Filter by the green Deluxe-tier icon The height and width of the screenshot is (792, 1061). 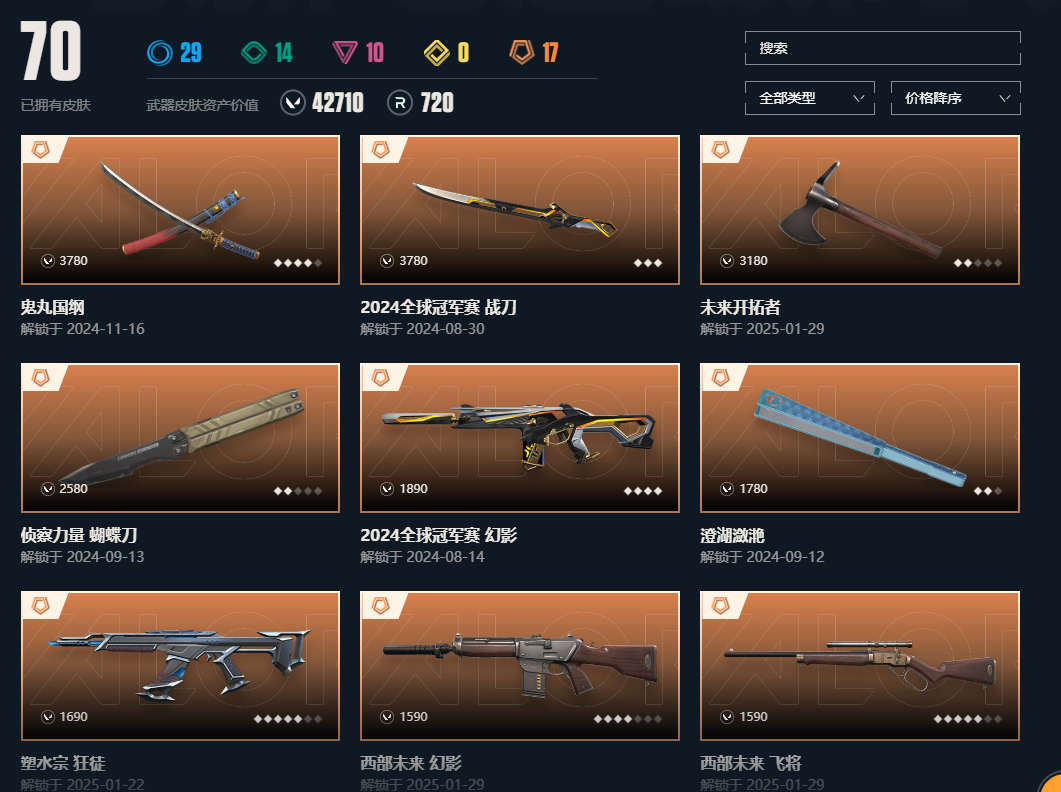[254, 52]
